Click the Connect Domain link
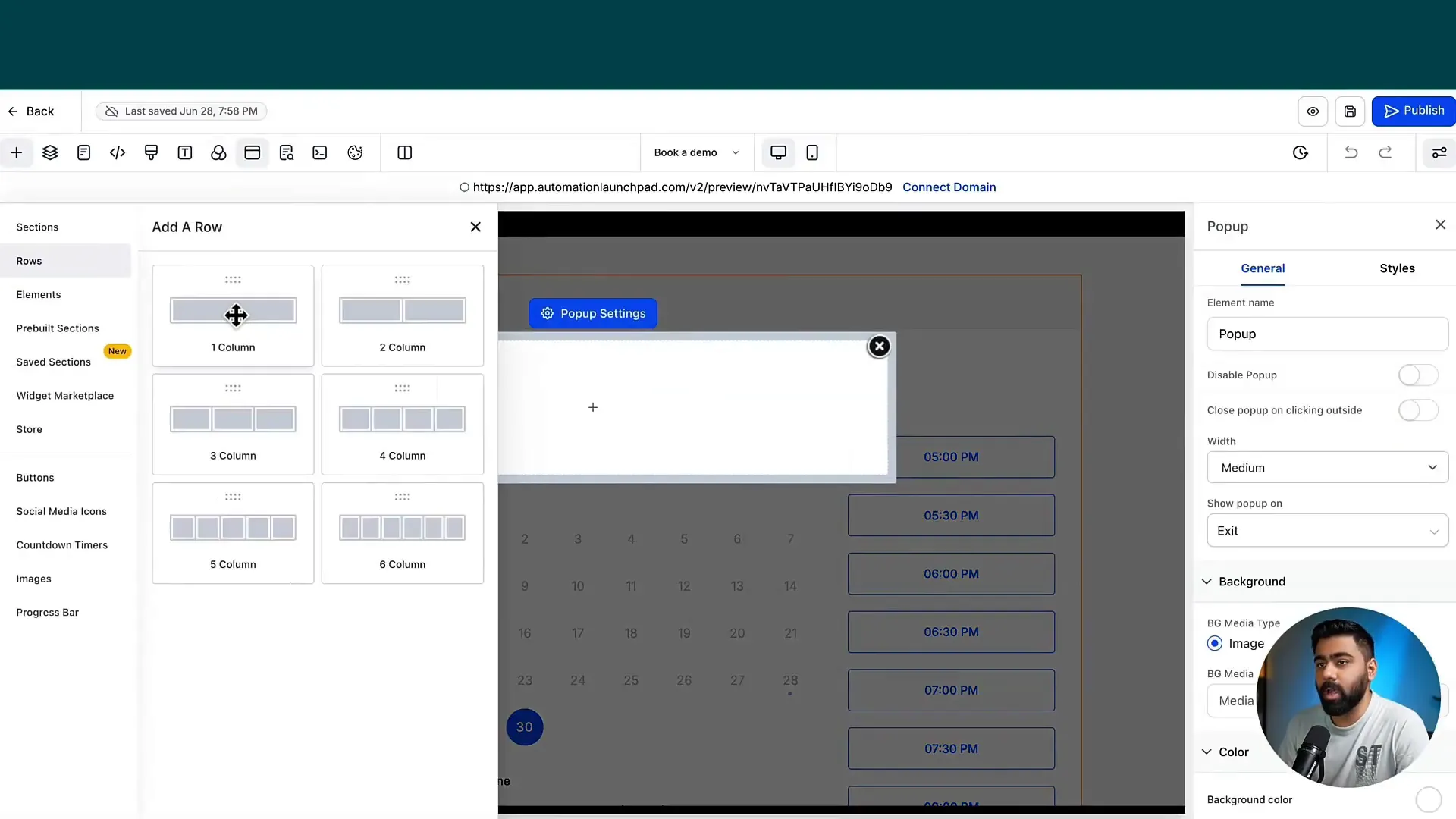The width and height of the screenshot is (1456, 819). click(949, 187)
